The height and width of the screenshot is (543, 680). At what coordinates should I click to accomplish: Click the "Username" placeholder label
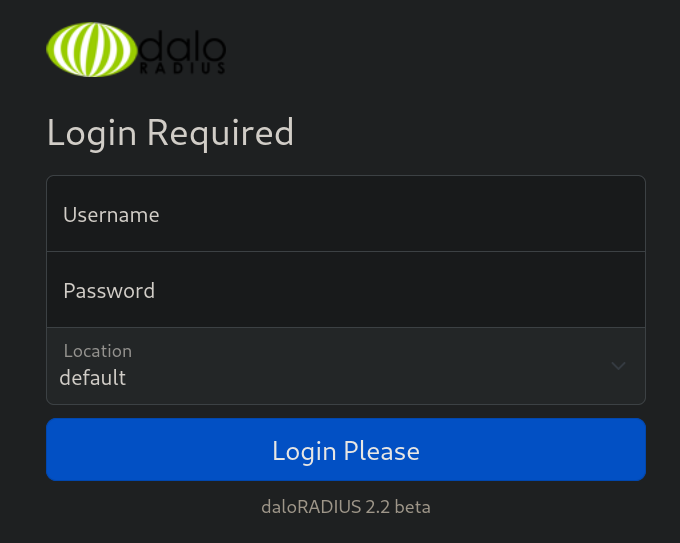coord(111,215)
